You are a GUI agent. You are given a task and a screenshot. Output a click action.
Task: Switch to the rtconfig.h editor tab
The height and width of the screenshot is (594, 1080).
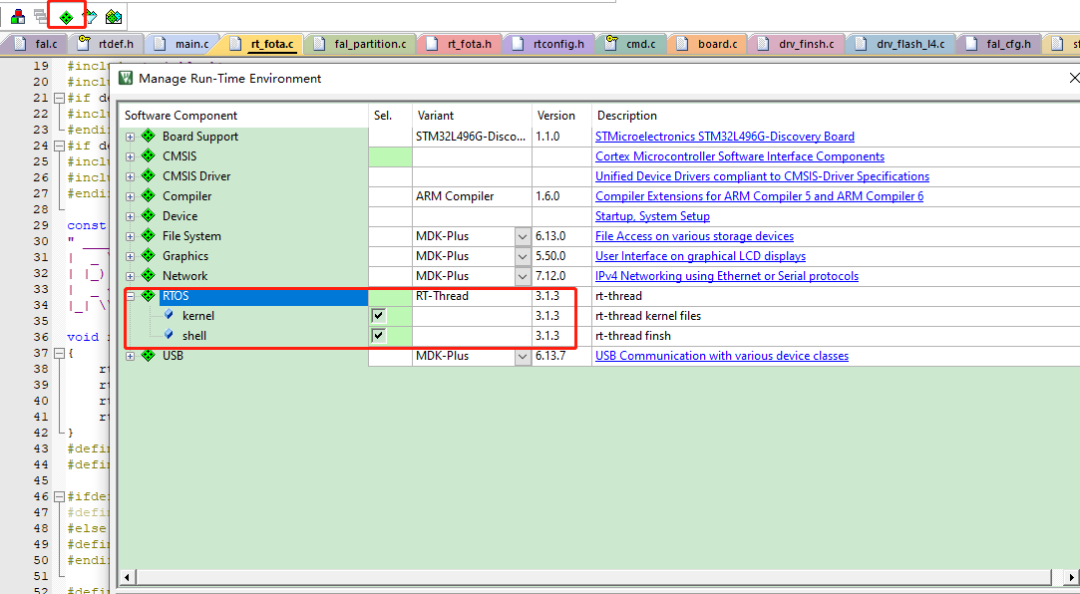click(x=550, y=43)
